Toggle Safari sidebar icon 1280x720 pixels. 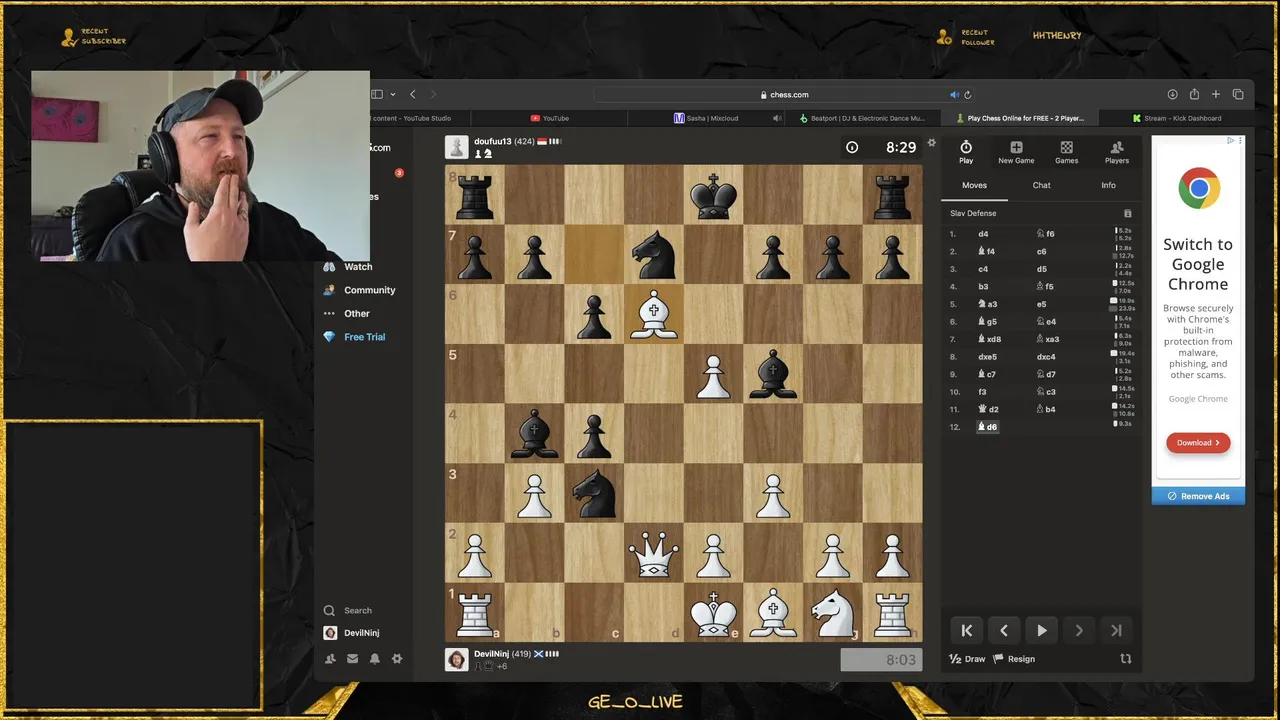pos(377,94)
